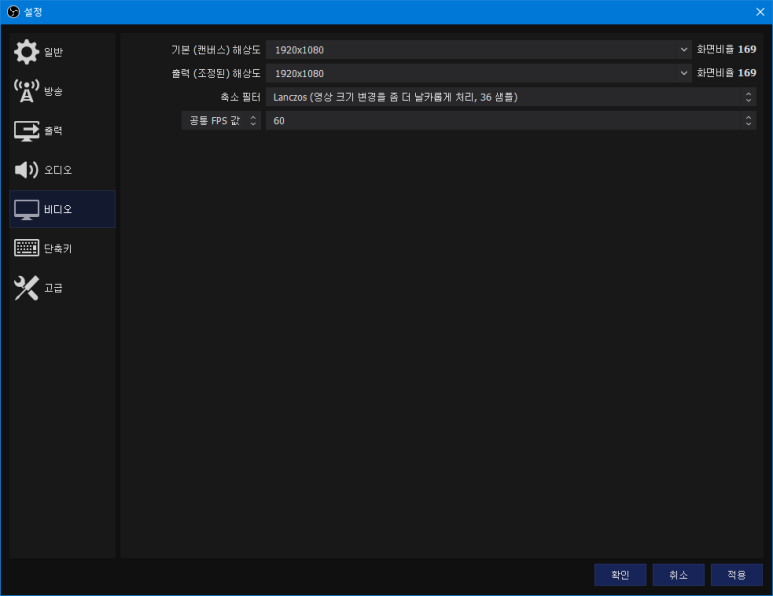The width and height of the screenshot is (773, 596).
Task: Click the 비디오 monitor icon
Action: [26, 210]
